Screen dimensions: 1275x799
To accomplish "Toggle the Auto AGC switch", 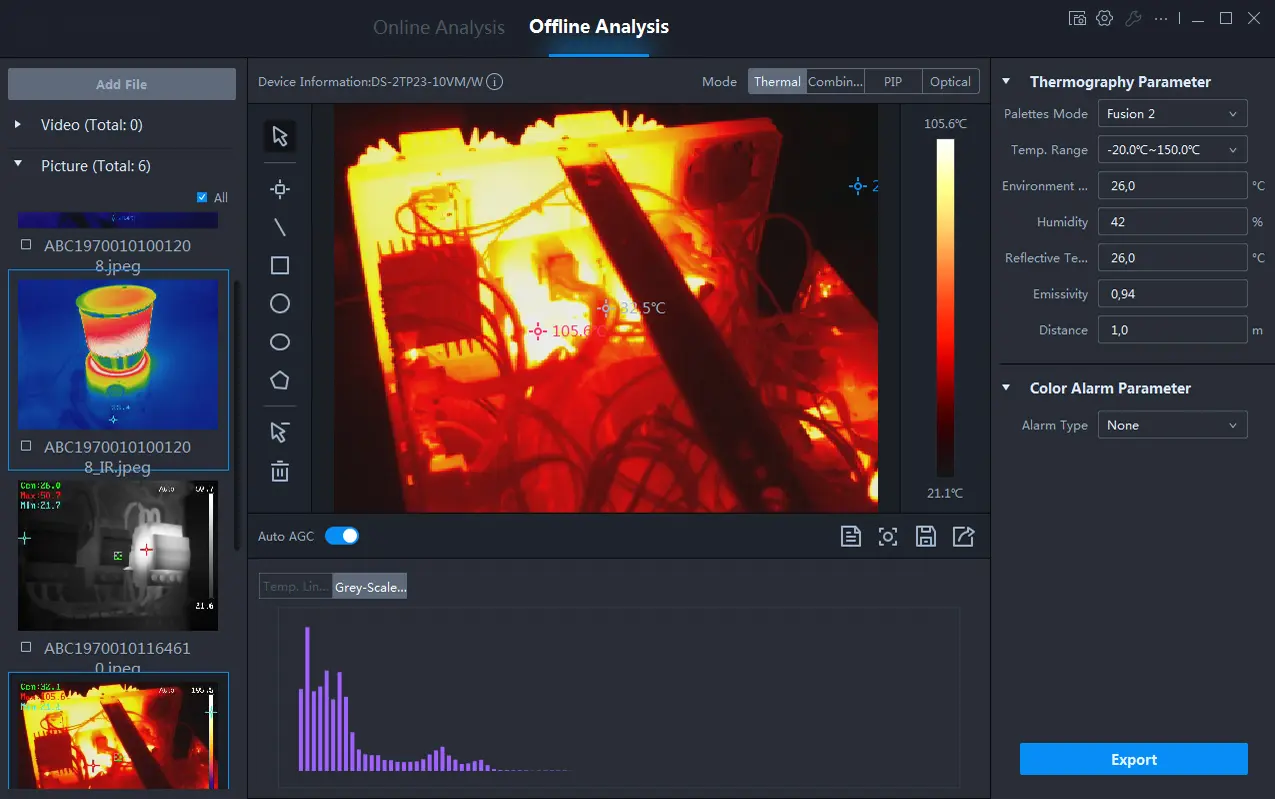I will (342, 536).
